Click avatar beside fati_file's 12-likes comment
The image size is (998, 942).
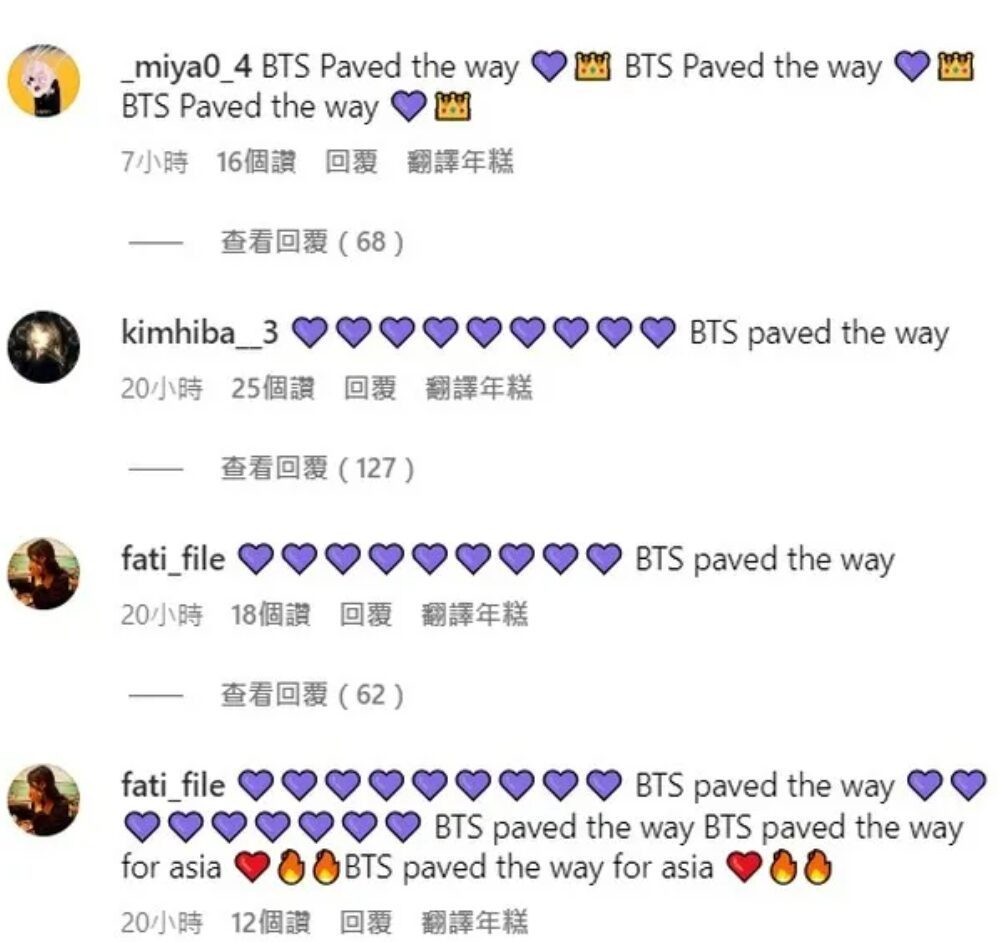click(x=43, y=800)
